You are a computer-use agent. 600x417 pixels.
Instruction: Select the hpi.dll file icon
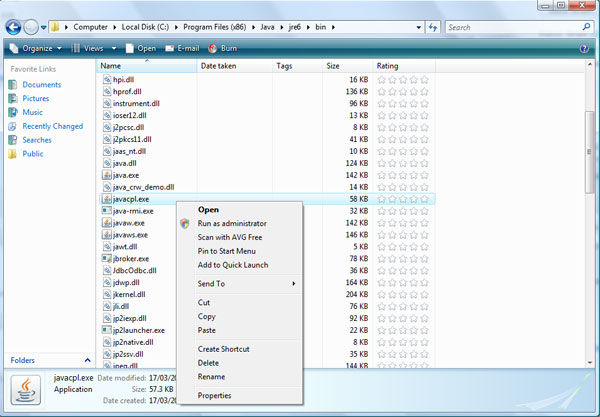107,80
